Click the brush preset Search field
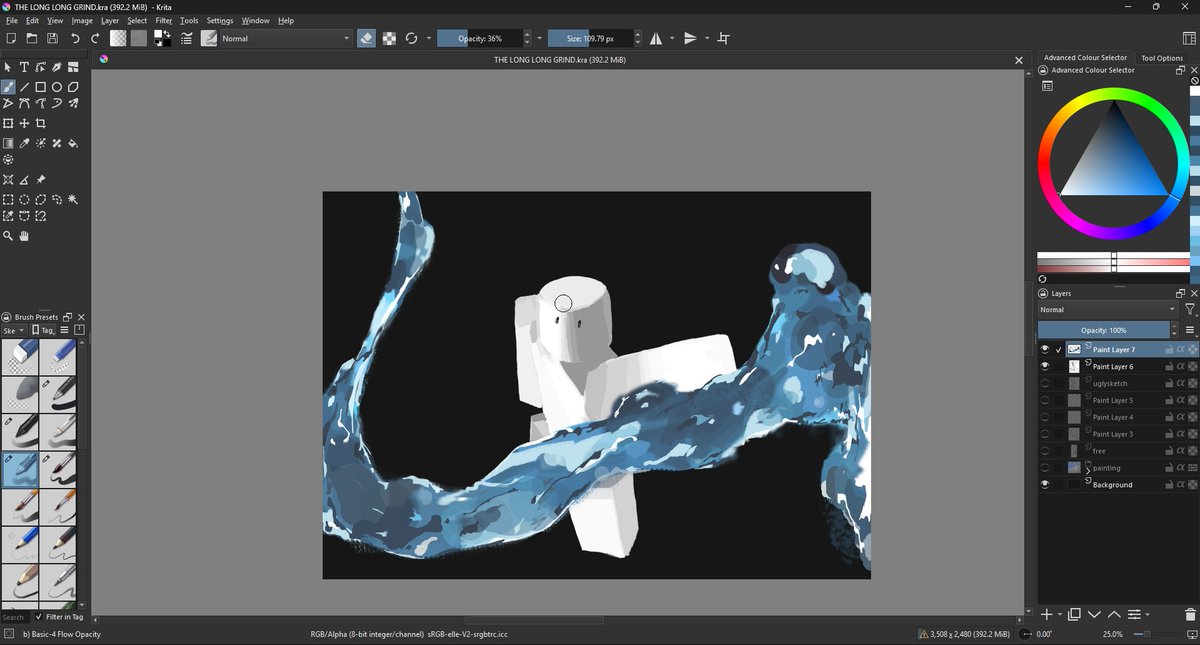Viewport: 1200px width, 645px height. (x=14, y=617)
